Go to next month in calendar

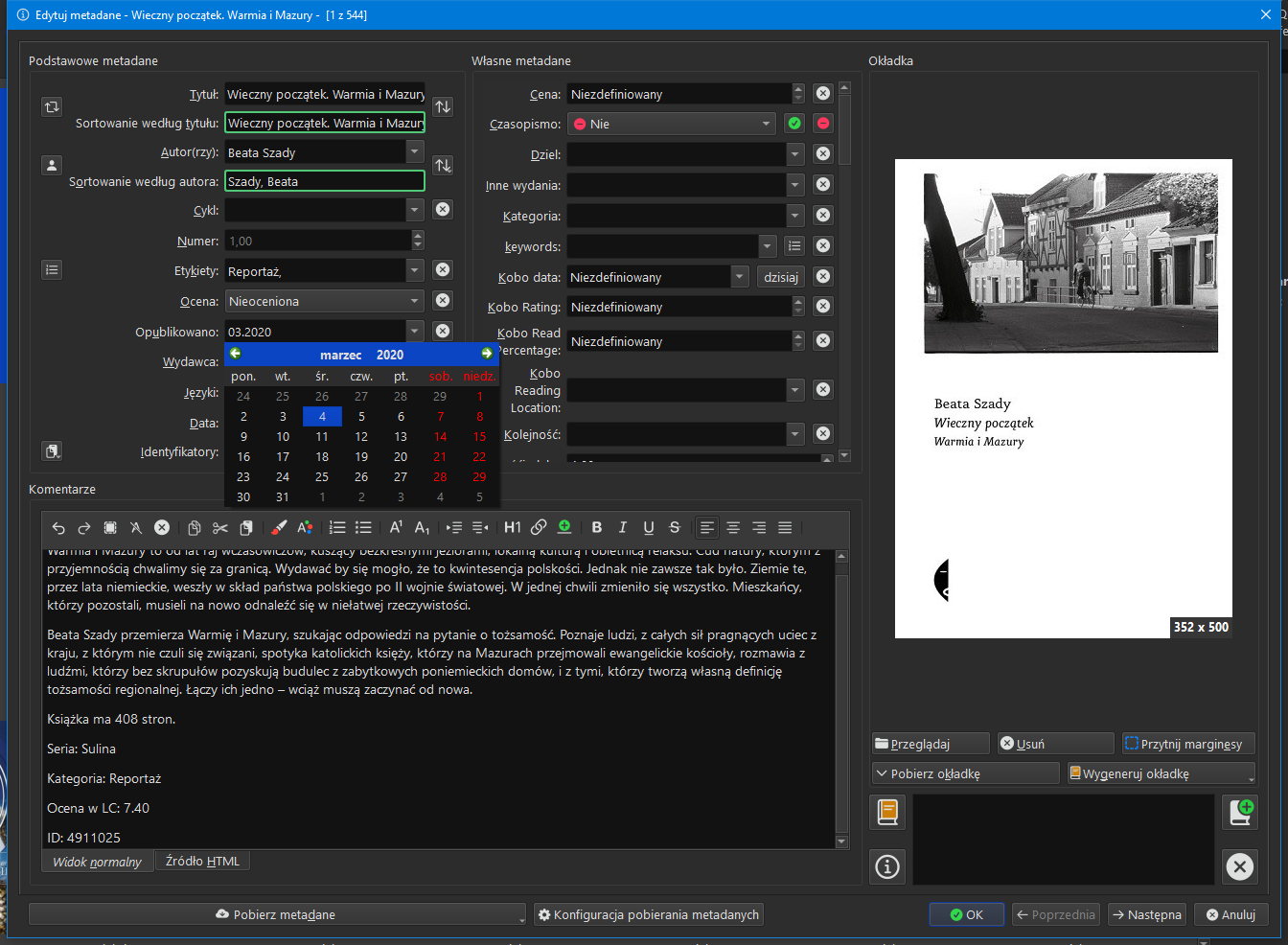pos(487,354)
